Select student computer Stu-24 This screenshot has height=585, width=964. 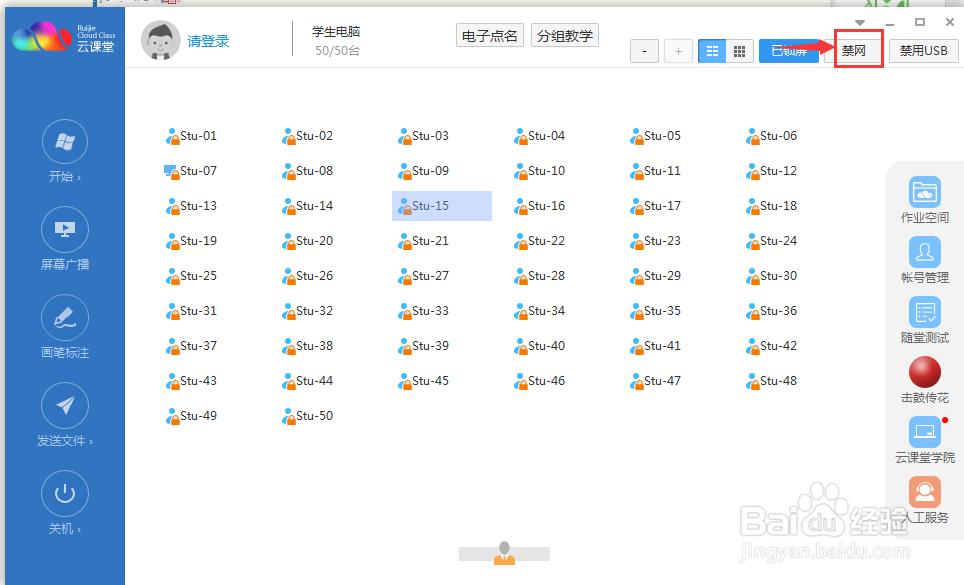click(771, 241)
